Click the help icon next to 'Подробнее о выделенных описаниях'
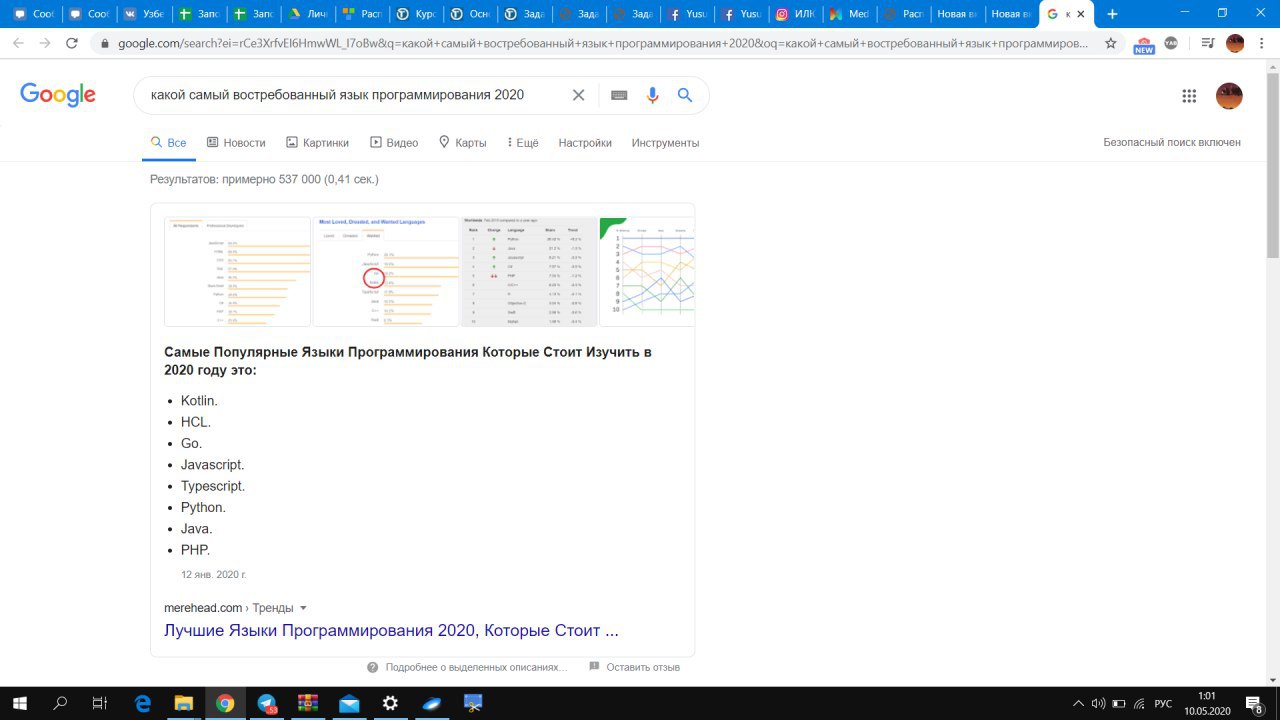This screenshot has height=720, width=1280. pos(372,667)
